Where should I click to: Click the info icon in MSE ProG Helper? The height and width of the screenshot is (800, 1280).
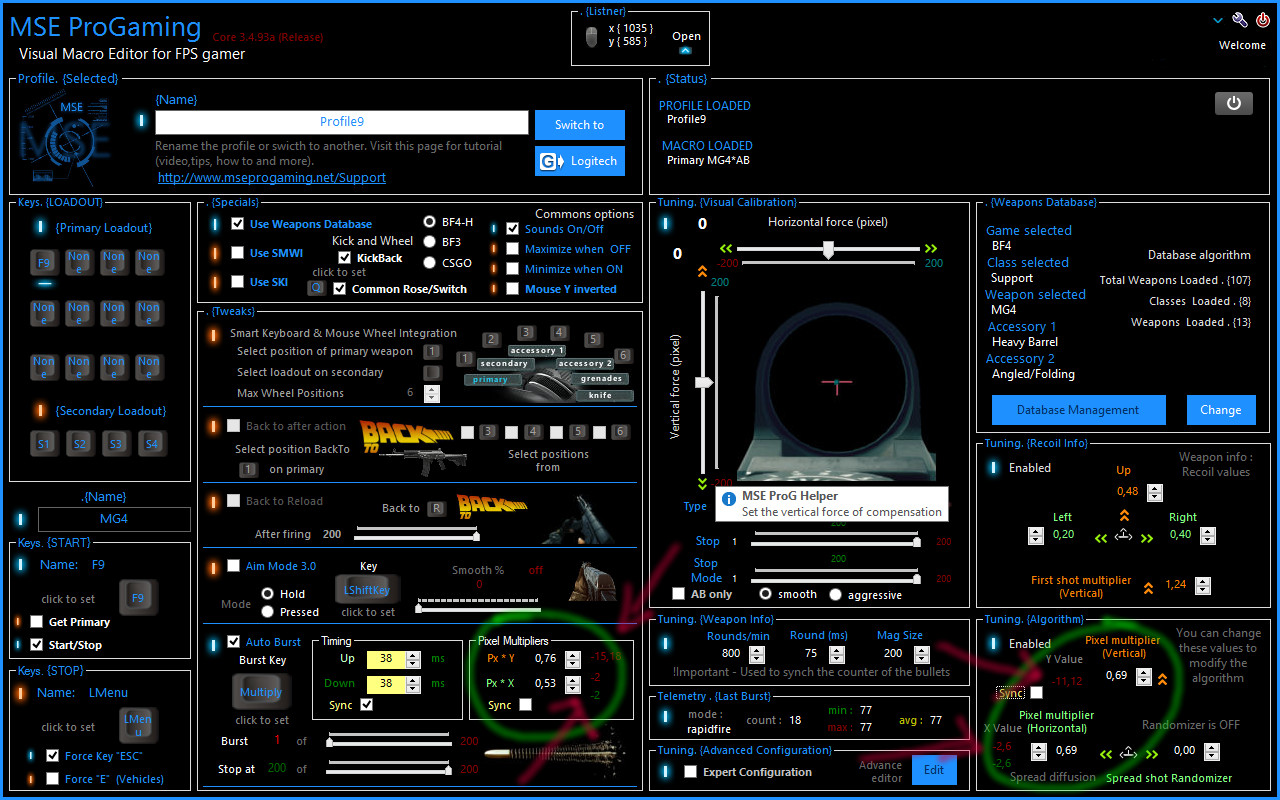point(729,498)
